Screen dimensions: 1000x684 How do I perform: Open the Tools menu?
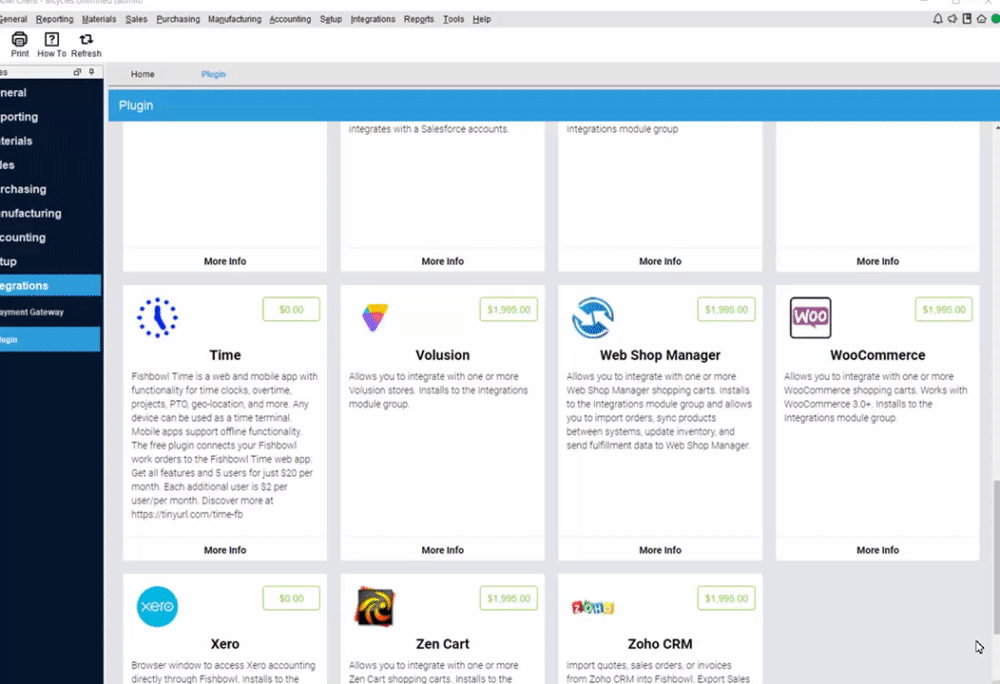pos(453,19)
